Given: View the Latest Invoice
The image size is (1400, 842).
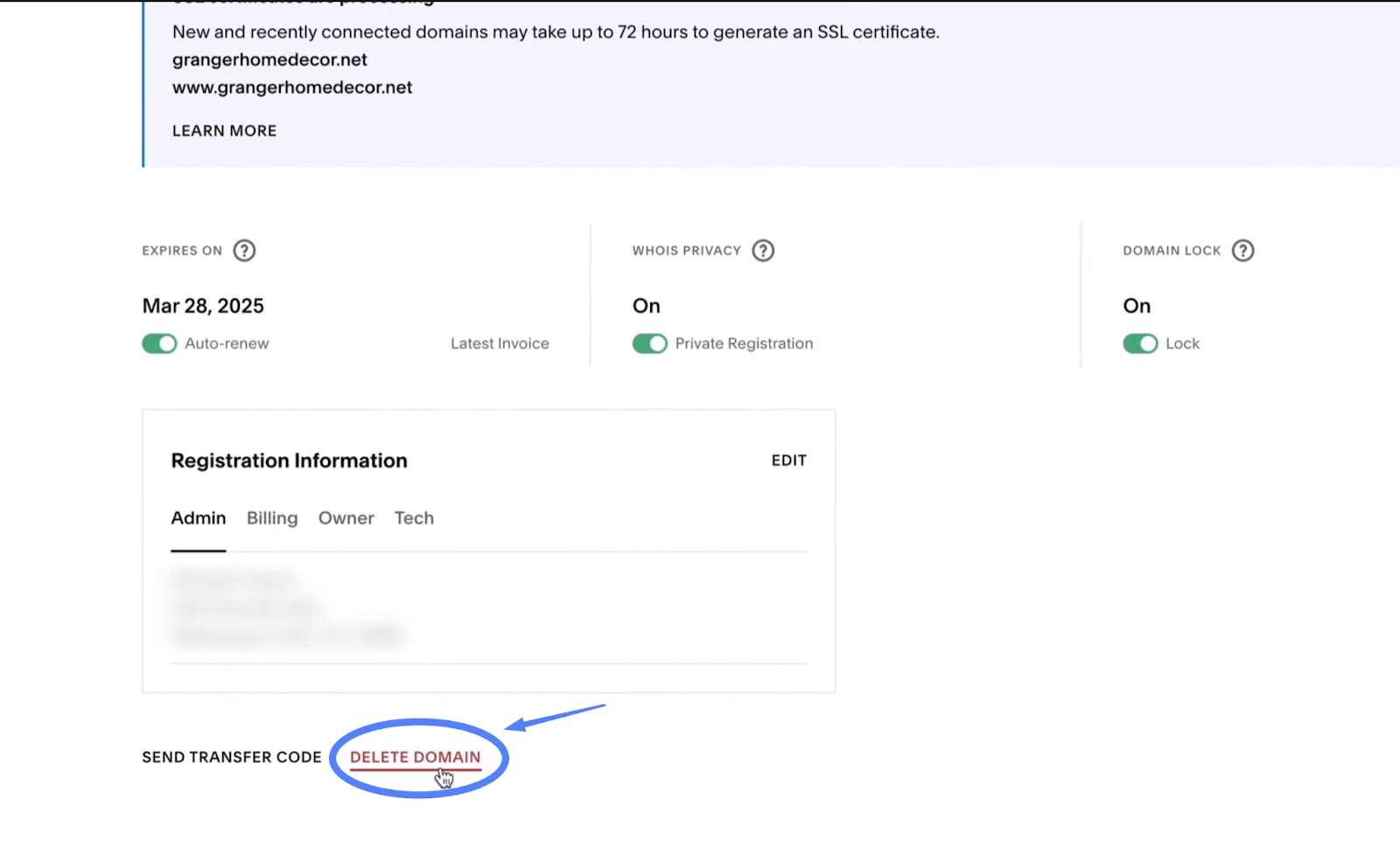Looking at the screenshot, I should [x=499, y=343].
